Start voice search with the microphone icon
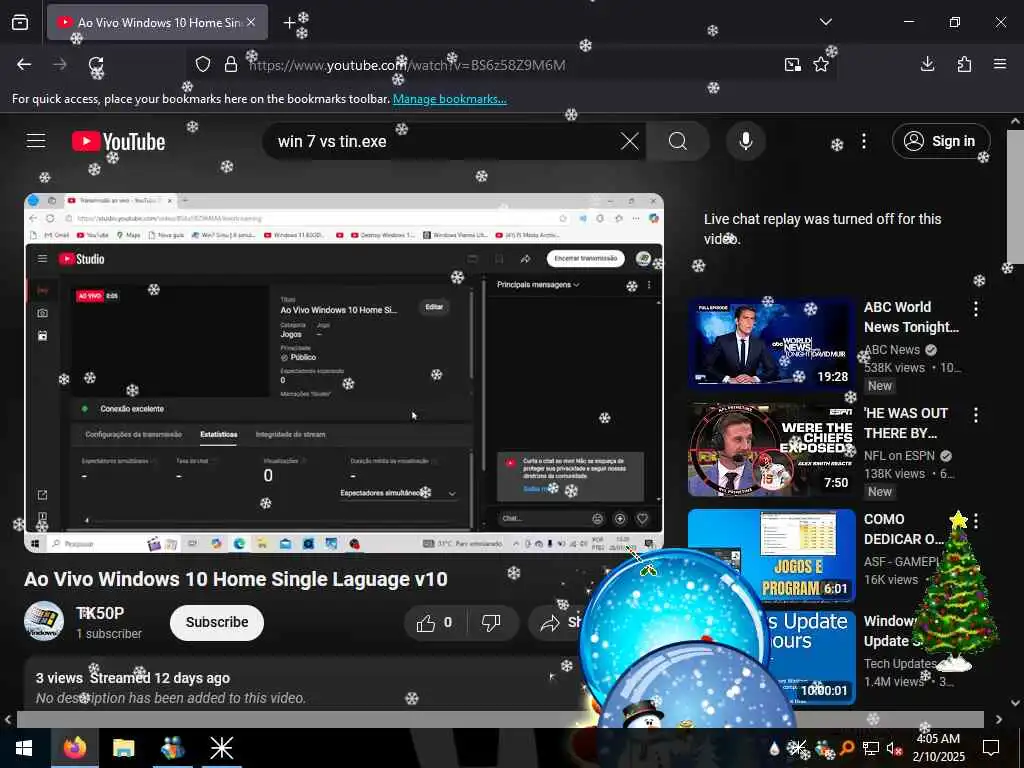This screenshot has height=768, width=1024. tap(746, 141)
